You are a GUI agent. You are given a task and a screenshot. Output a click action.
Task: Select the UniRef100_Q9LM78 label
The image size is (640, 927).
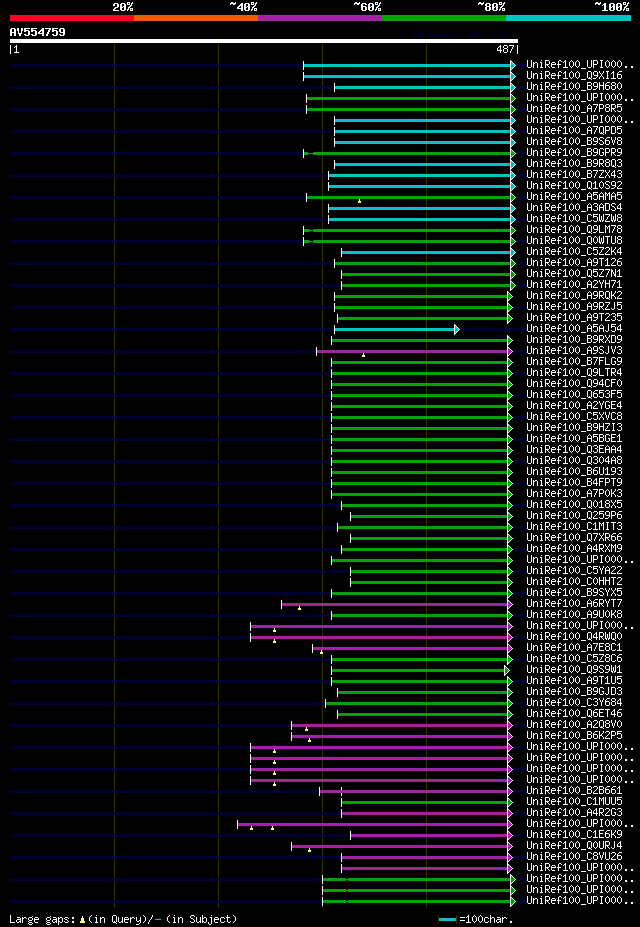coord(574,229)
